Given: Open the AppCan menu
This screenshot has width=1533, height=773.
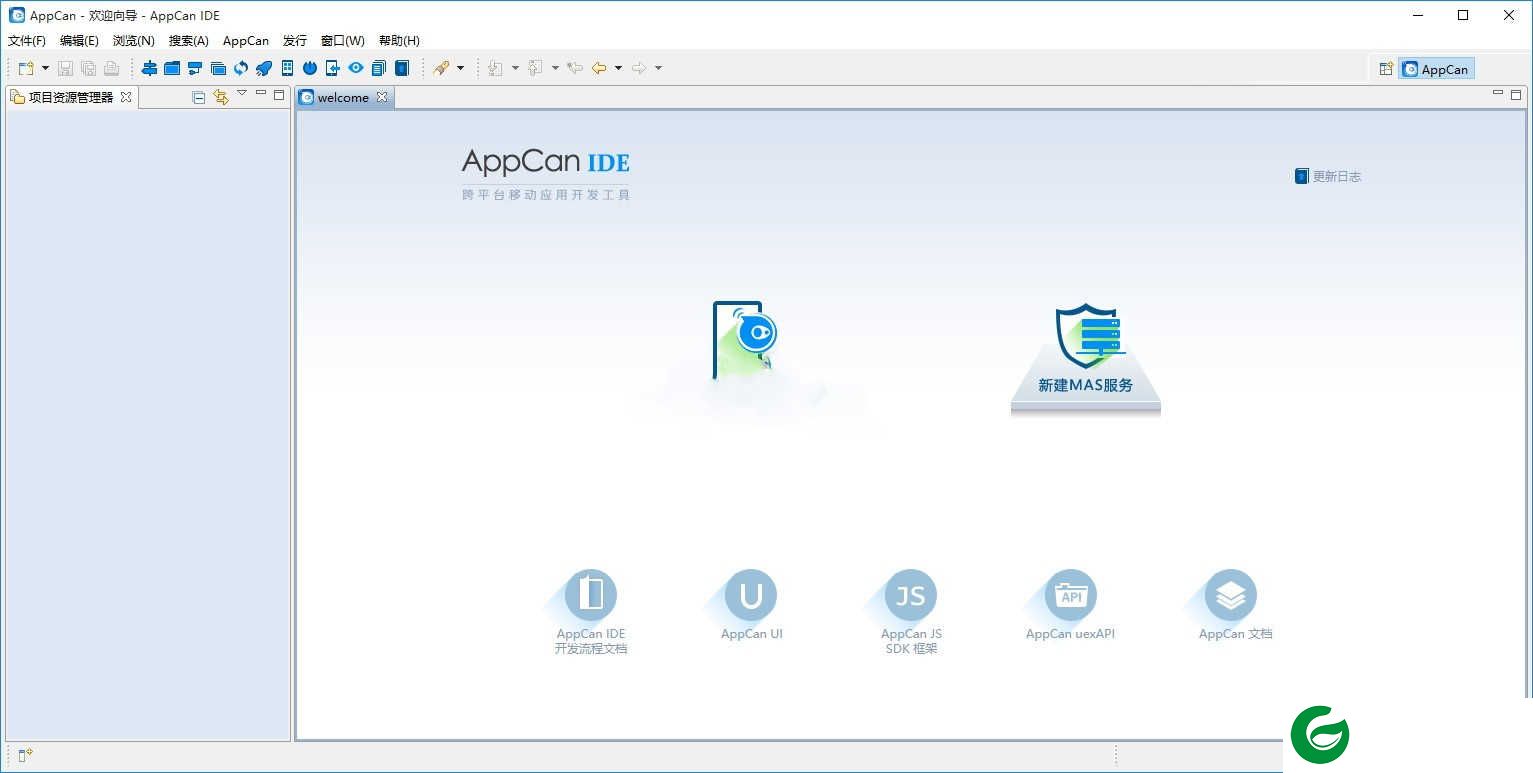Looking at the screenshot, I should point(246,41).
